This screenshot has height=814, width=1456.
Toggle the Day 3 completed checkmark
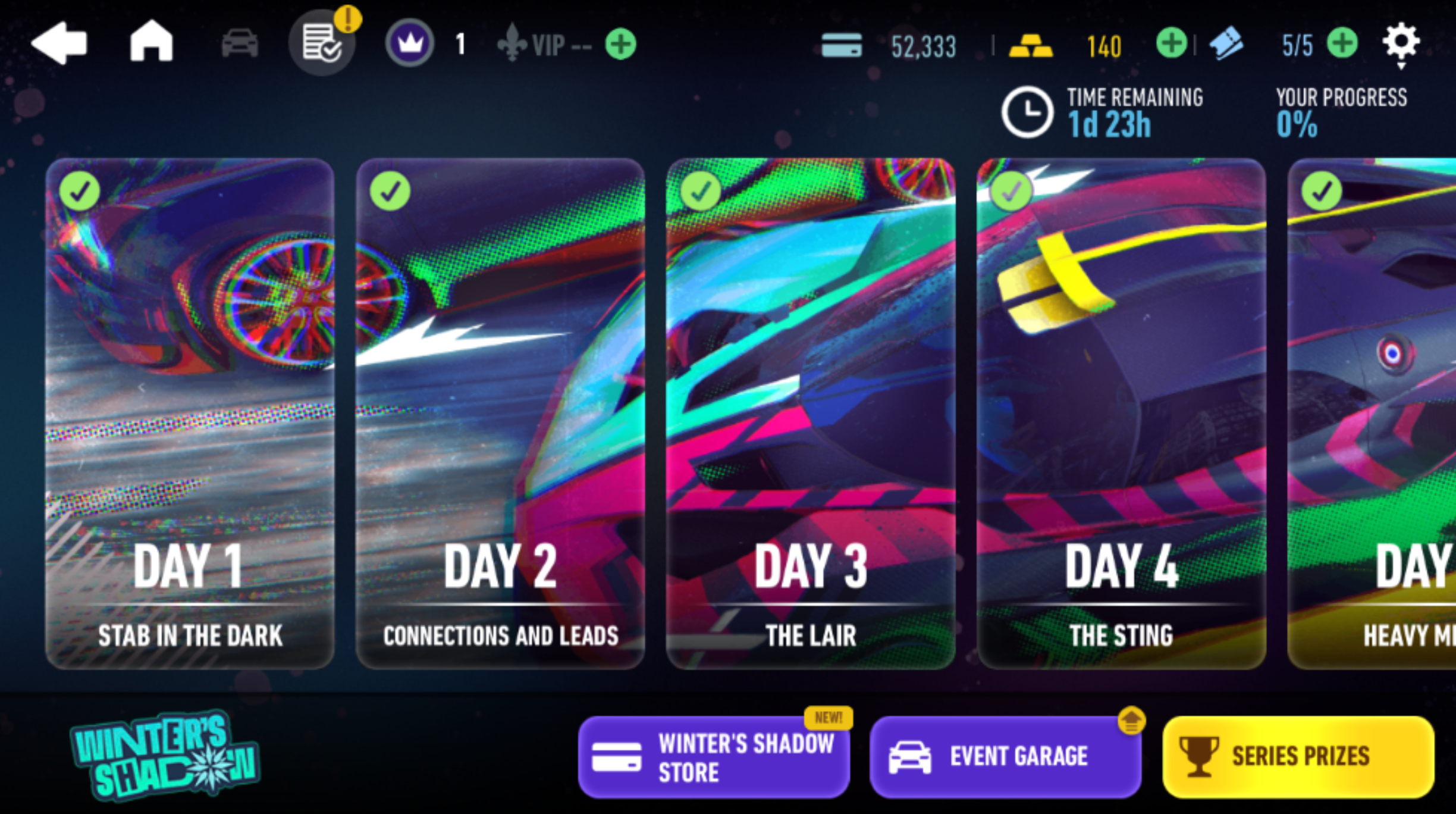701,191
